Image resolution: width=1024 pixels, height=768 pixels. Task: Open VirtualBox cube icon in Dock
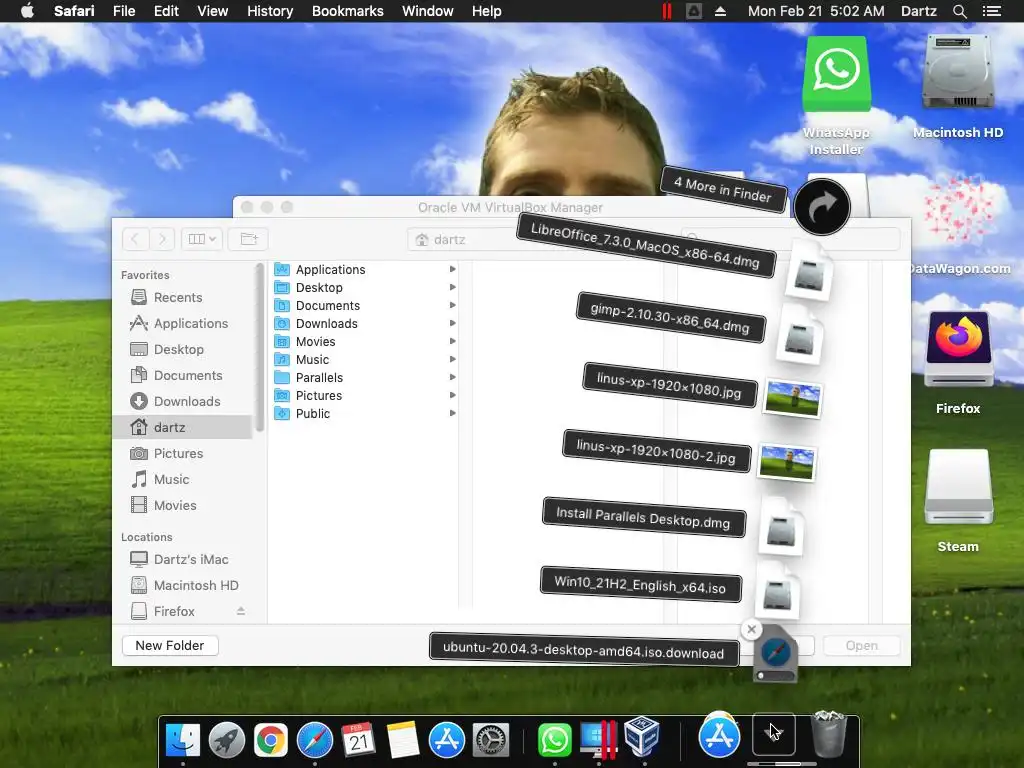point(642,738)
